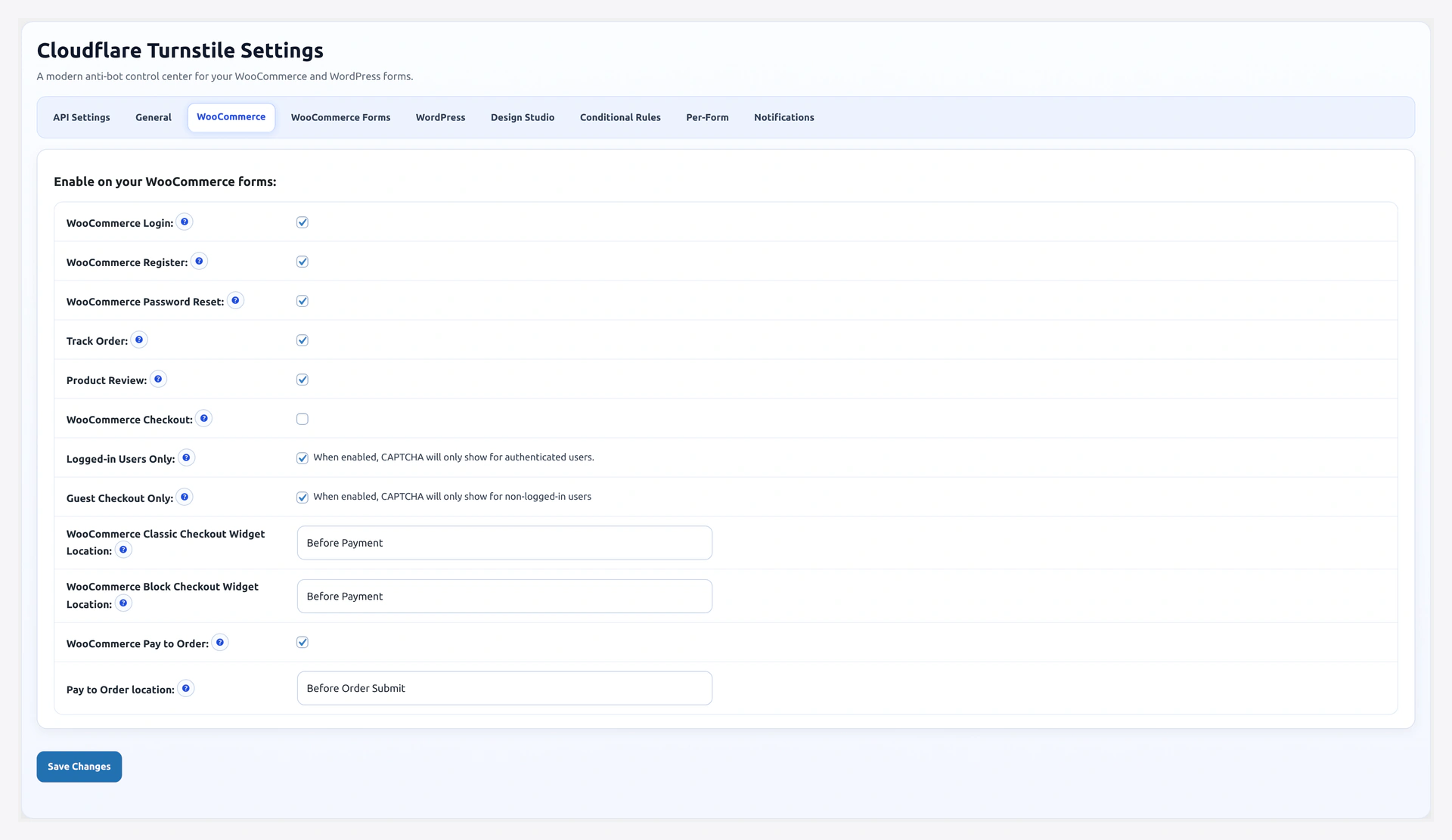Click help icon for Logged-in Users Only

point(186,458)
